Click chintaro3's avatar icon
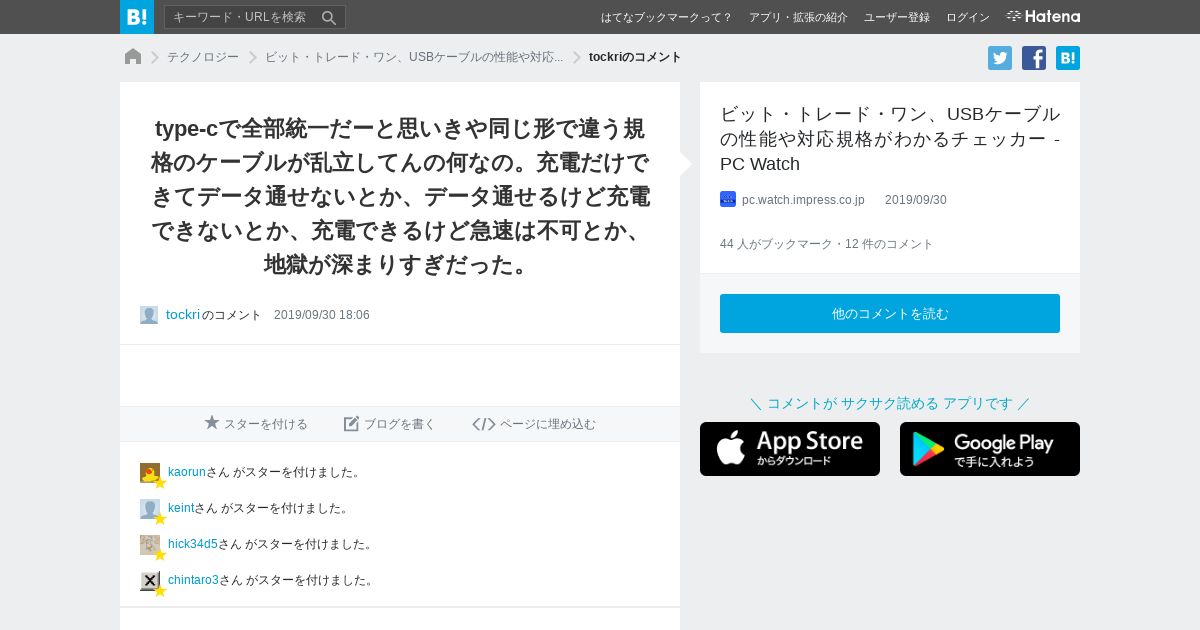Image resolution: width=1200 pixels, height=630 pixels. (150, 581)
